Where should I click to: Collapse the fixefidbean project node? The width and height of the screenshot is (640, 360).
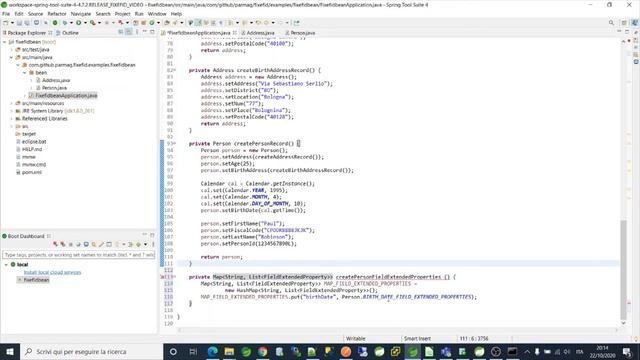pyautogui.click(x=4, y=42)
